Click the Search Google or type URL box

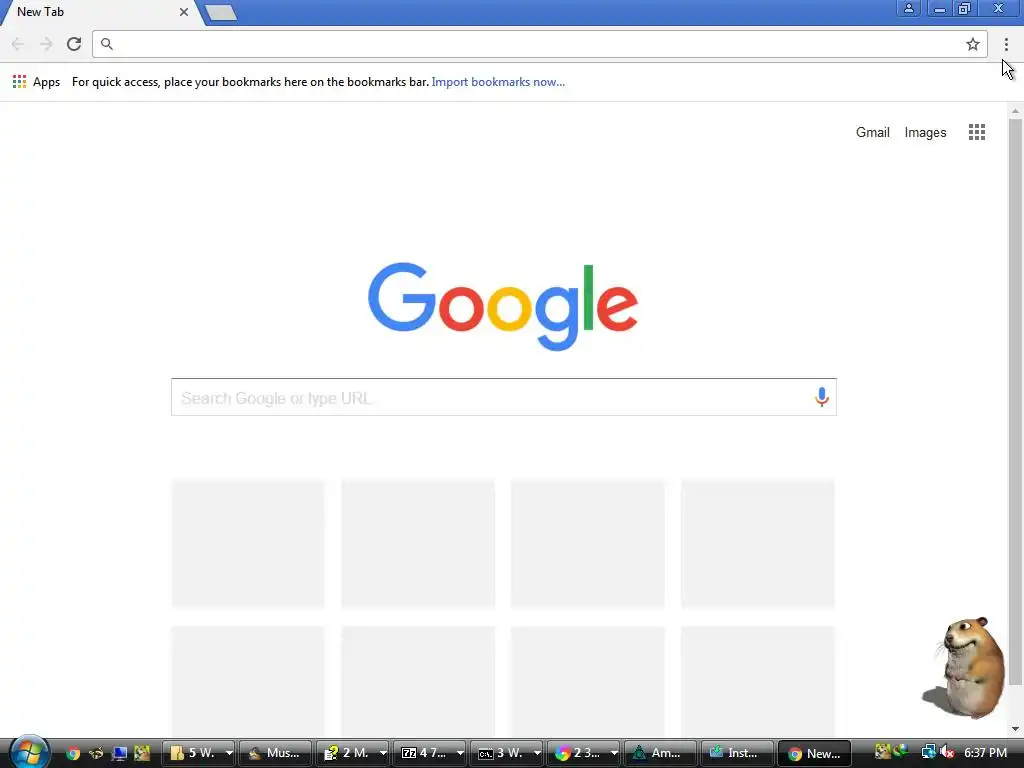point(503,397)
